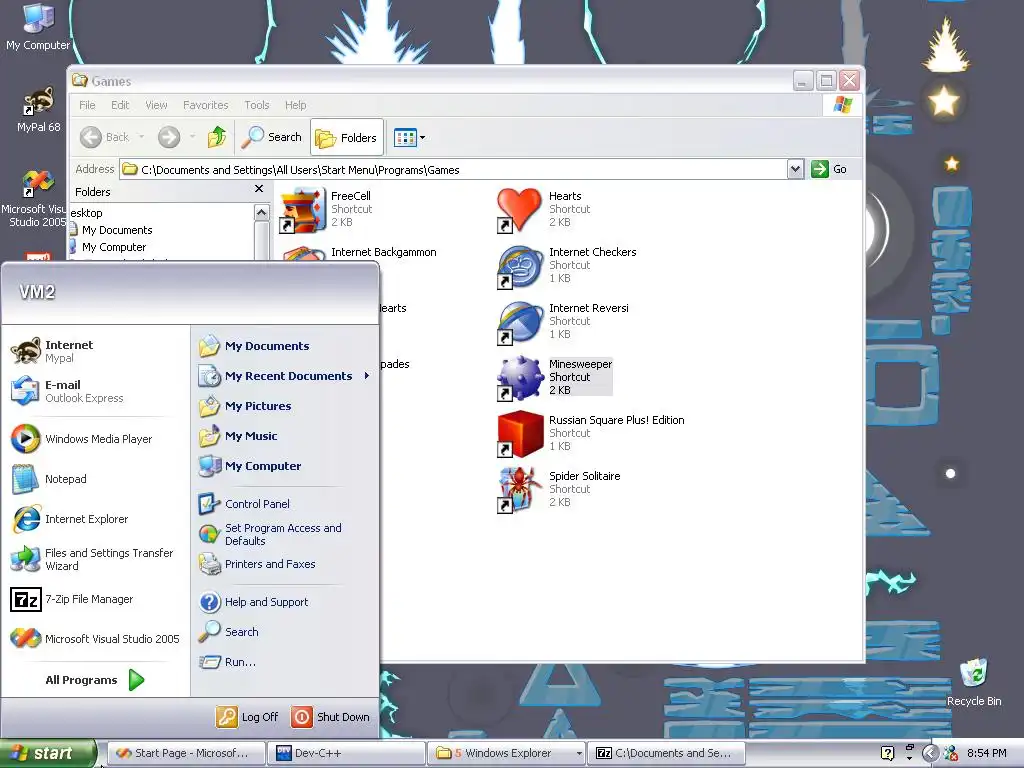
Task: Open the Tools menu
Action: click(x=257, y=105)
